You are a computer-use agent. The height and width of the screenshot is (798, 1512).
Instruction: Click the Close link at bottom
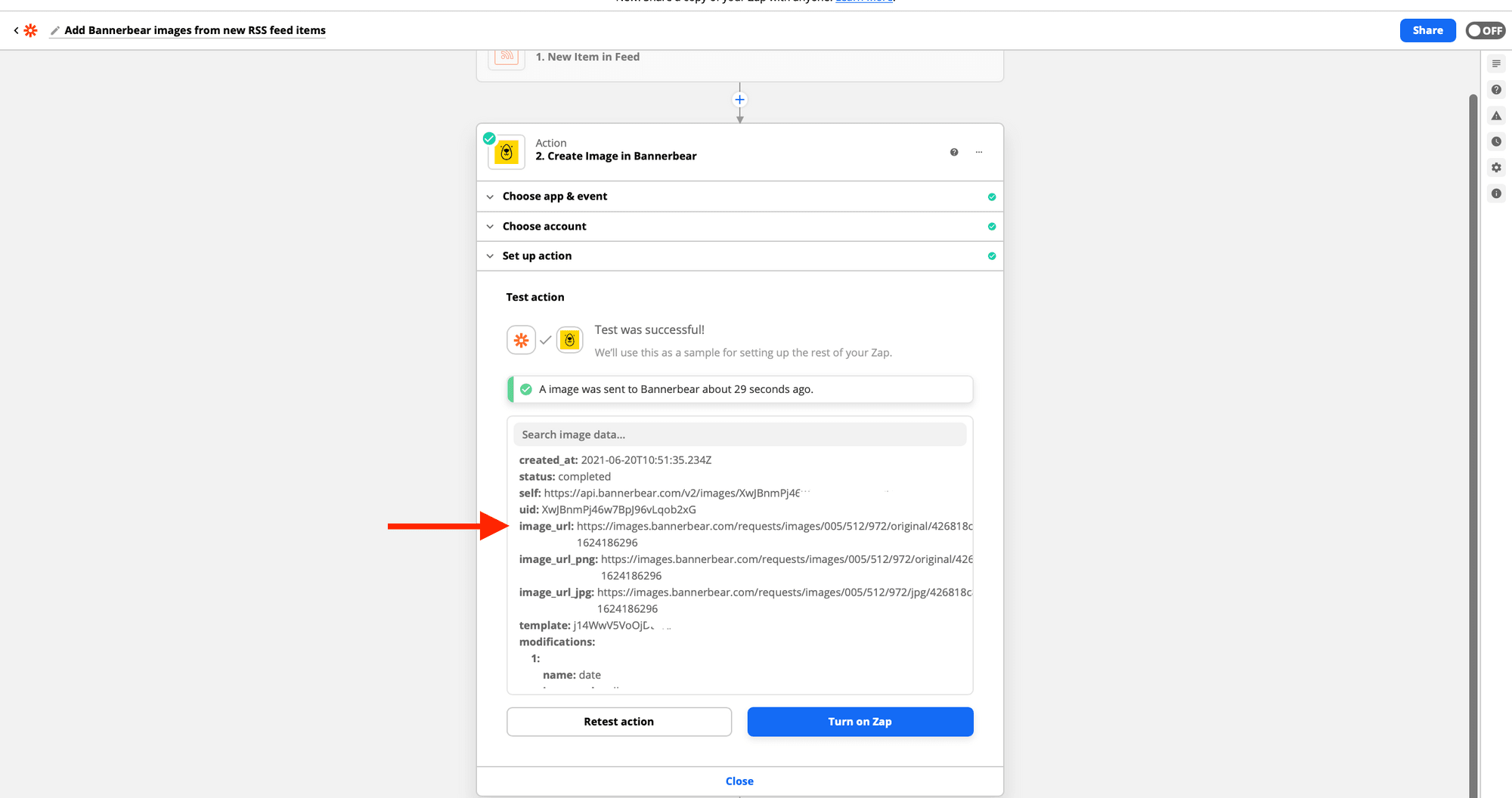point(739,781)
